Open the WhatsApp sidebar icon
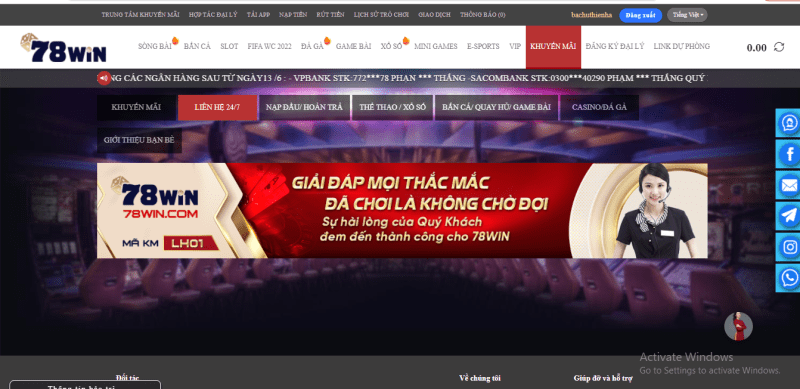This screenshot has width=800, height=389. point(789,278)
